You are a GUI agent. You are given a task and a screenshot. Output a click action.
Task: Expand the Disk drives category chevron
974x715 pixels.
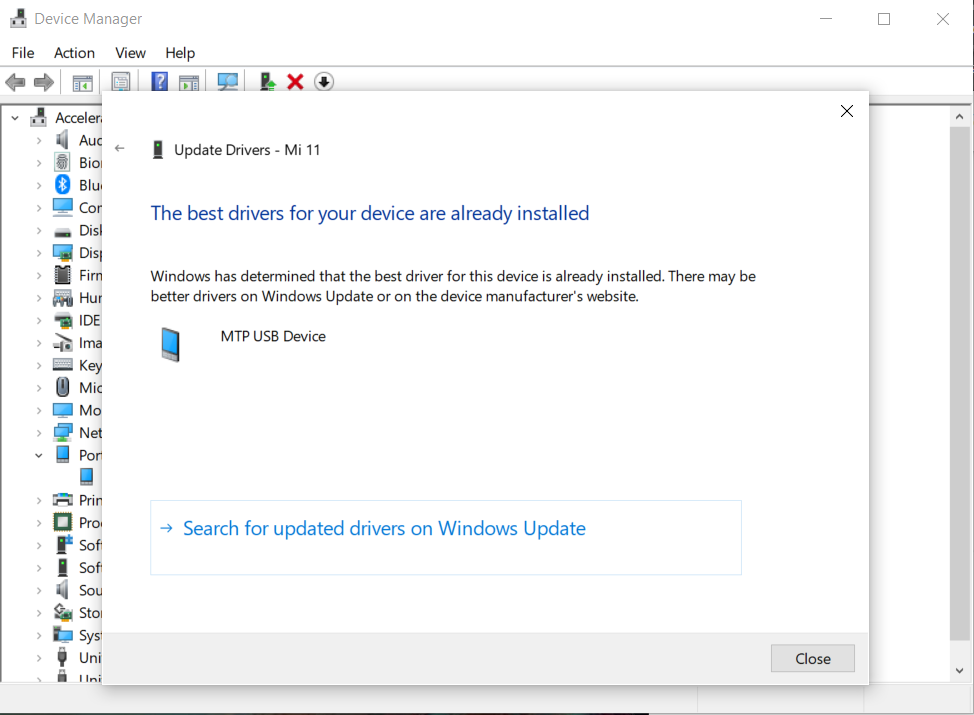coord(39,230)
